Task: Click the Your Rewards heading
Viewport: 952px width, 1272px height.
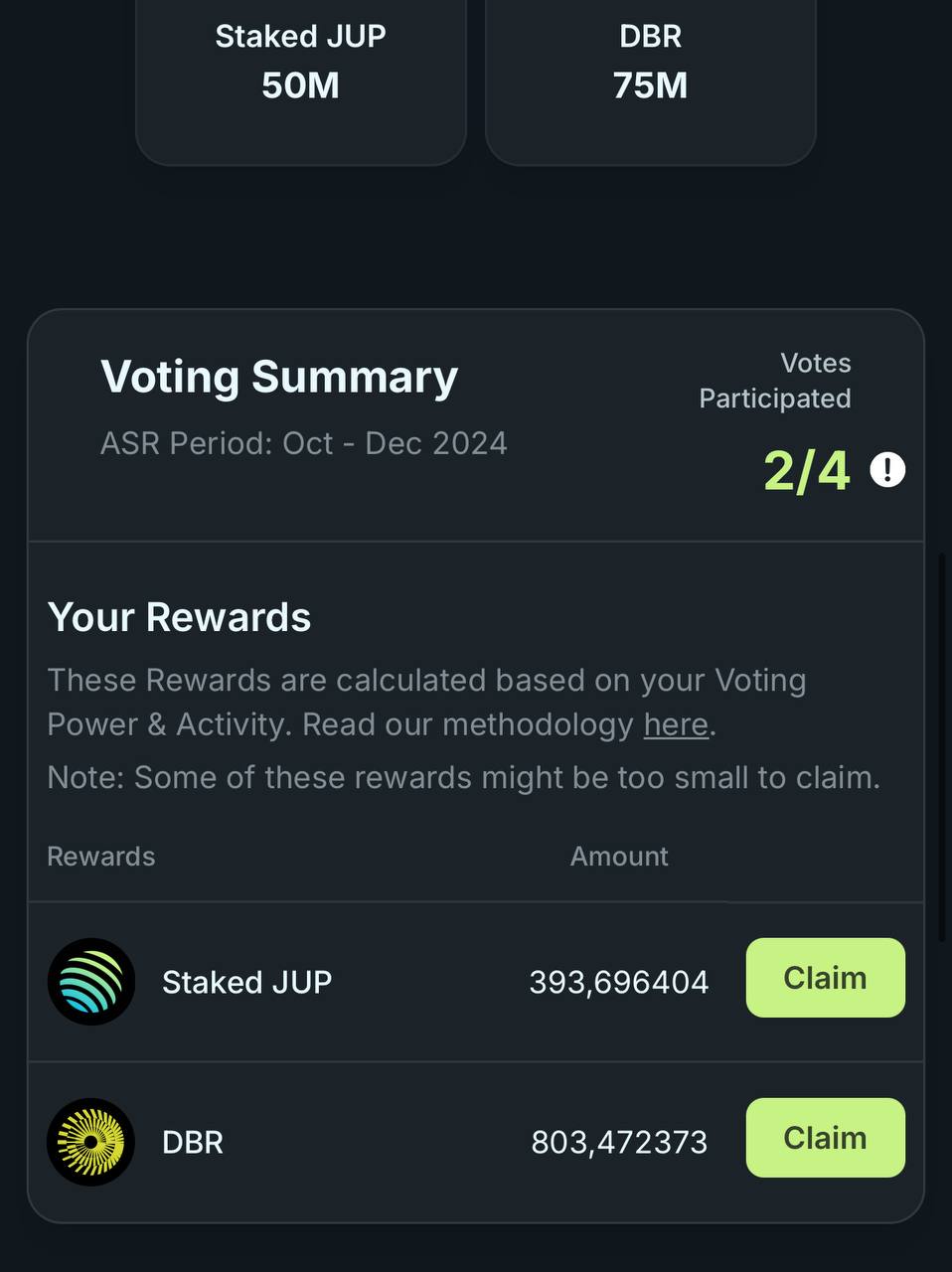Action: 180,617
